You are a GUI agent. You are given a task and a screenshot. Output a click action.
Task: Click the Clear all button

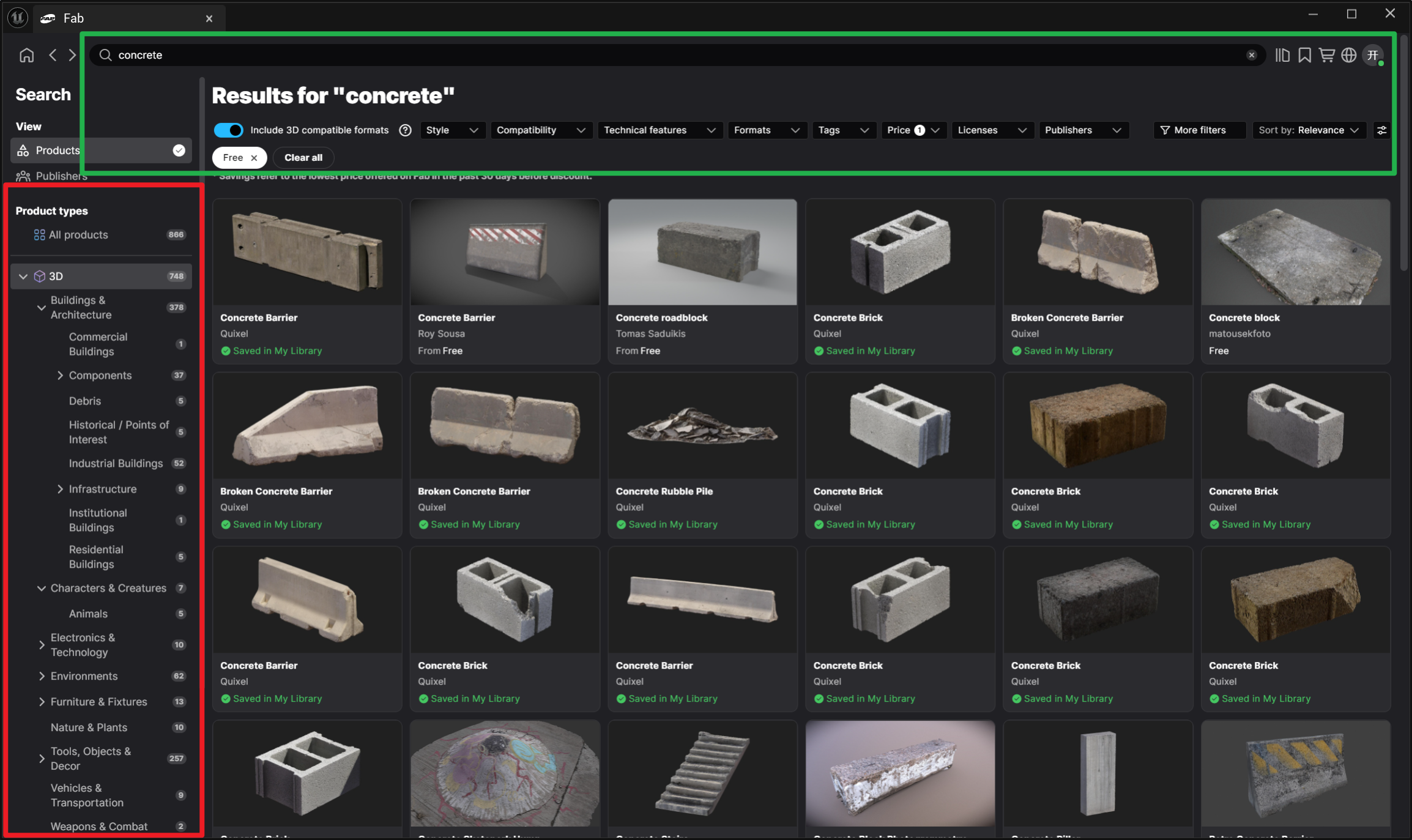(303, 158)
